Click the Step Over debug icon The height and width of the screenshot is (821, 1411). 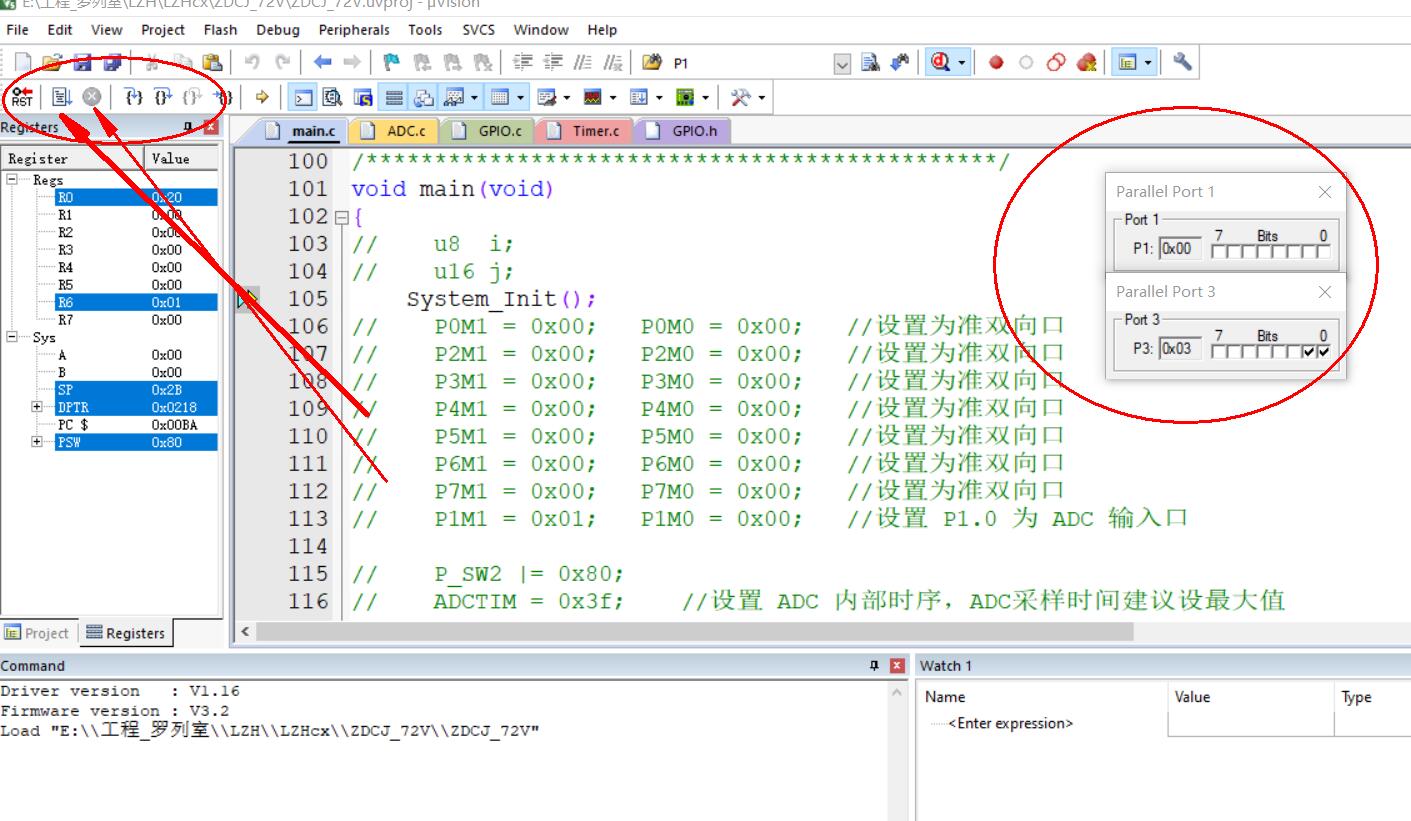tap(164, 97)
